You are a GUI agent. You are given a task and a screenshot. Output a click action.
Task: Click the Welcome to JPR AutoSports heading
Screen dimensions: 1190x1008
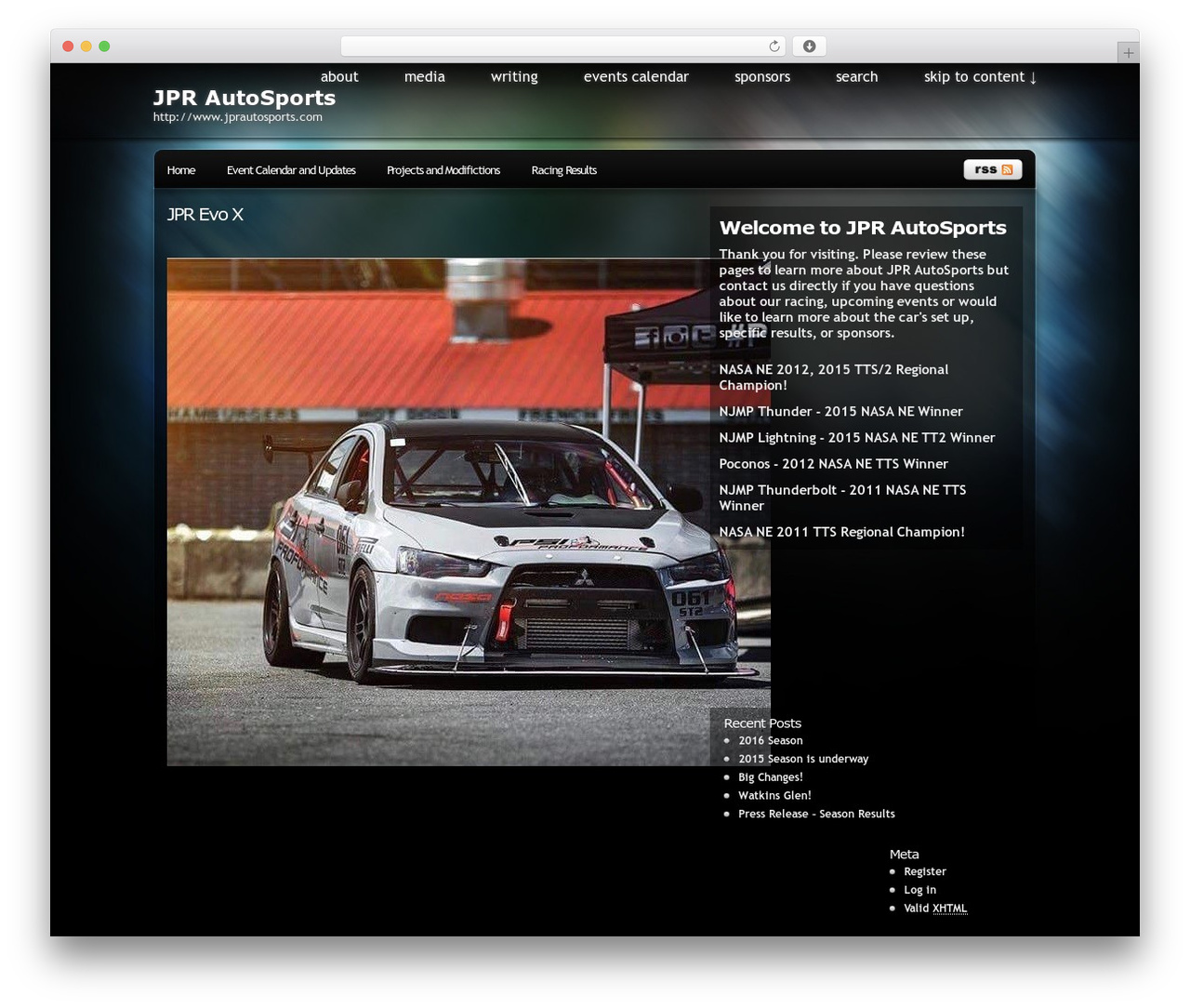click(x=863, y=228)
